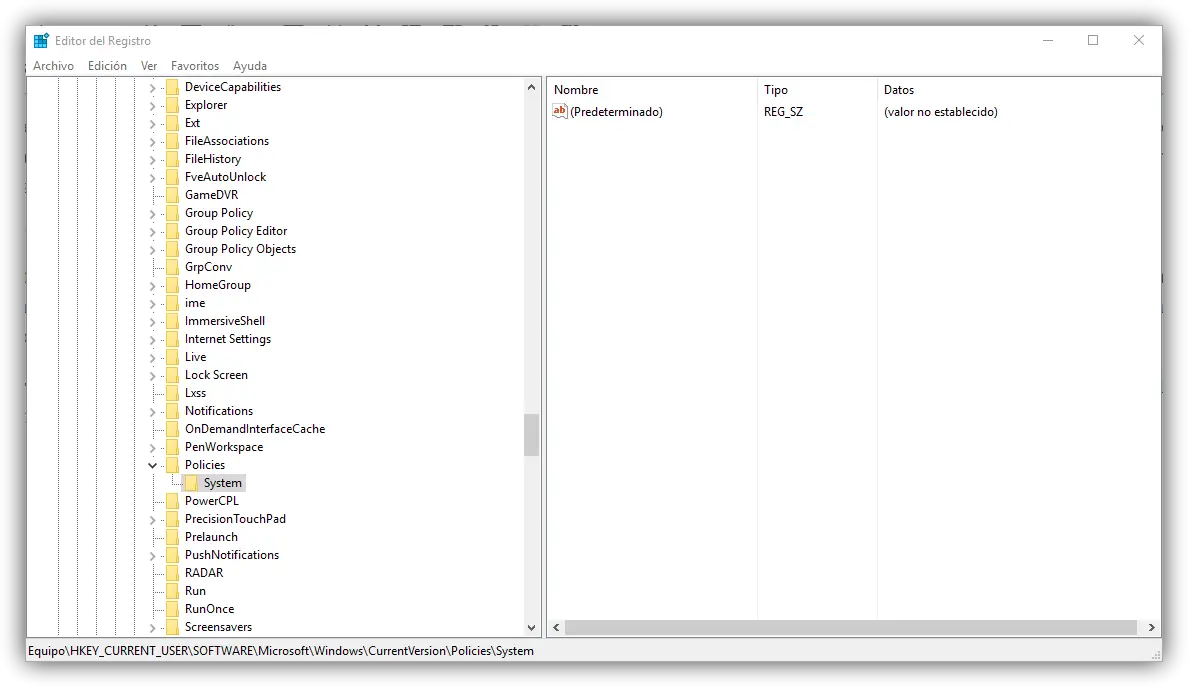Select the RADAR folder icon
The height and width of the screenshot is (687, 1188).
pos(172,572)
